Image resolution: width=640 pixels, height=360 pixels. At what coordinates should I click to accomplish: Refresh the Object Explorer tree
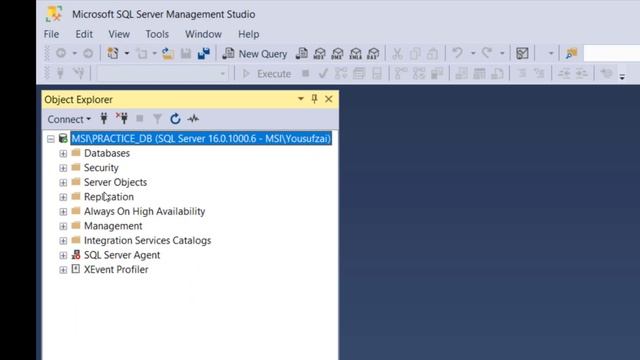click(x=175, y=119)
